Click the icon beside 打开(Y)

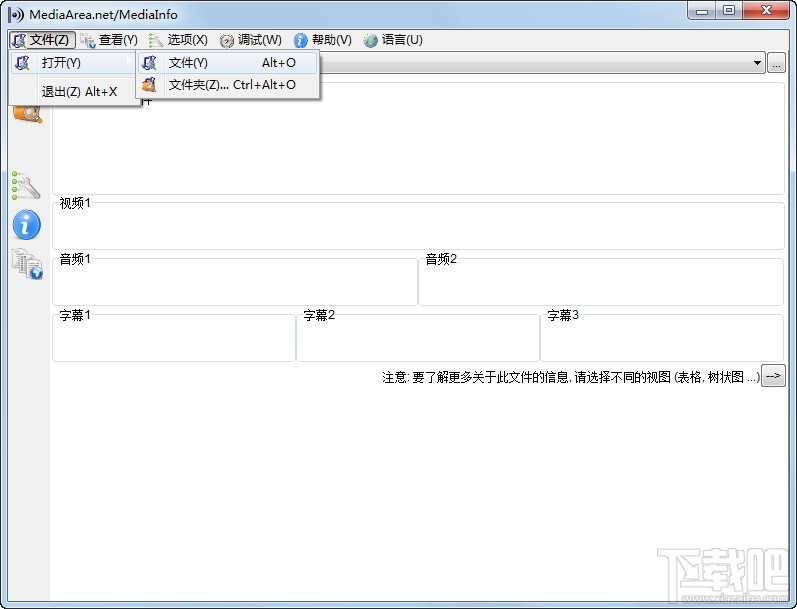[22, 63]
